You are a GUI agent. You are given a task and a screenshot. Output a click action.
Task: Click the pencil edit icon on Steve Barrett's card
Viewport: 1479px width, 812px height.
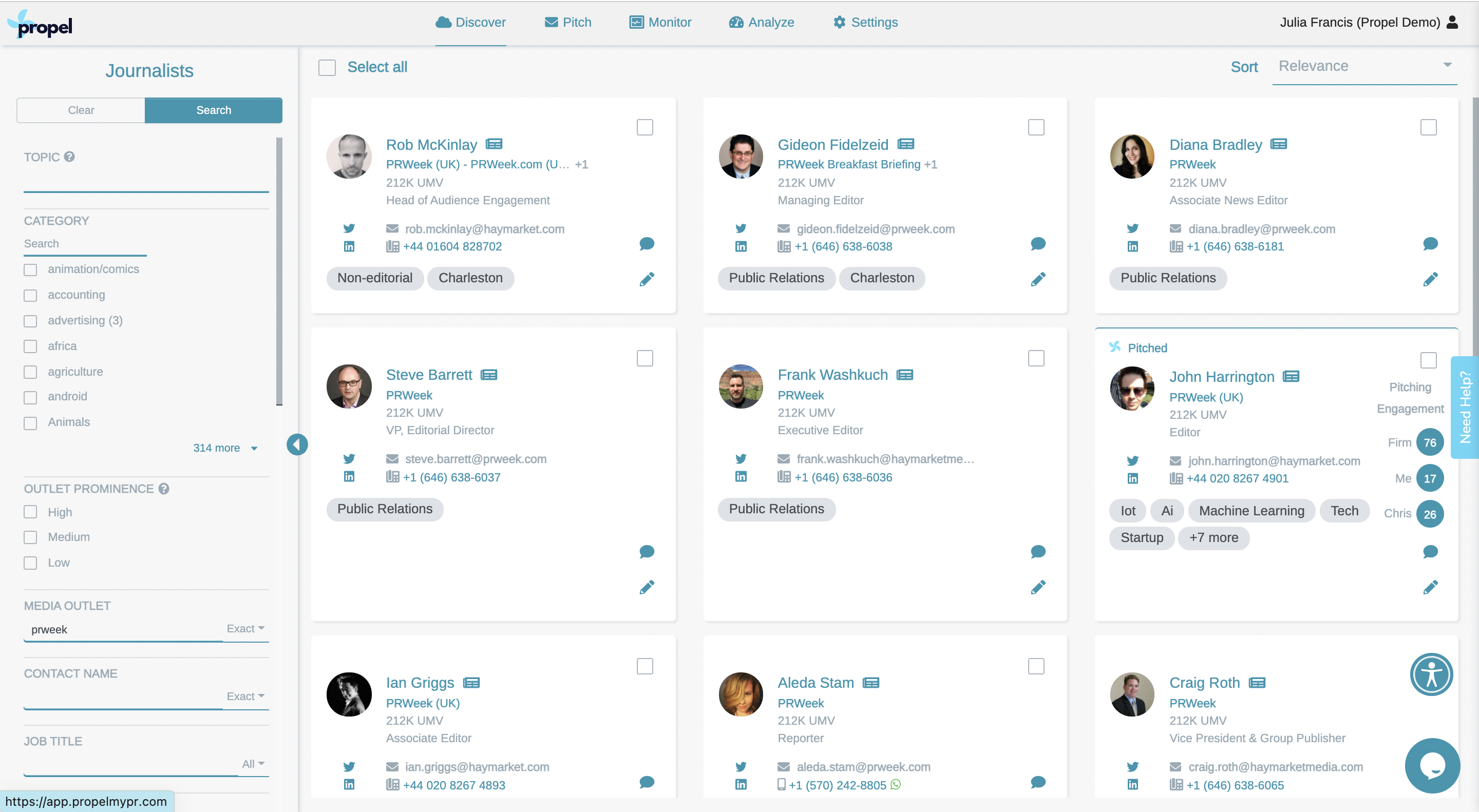point(647,587)
